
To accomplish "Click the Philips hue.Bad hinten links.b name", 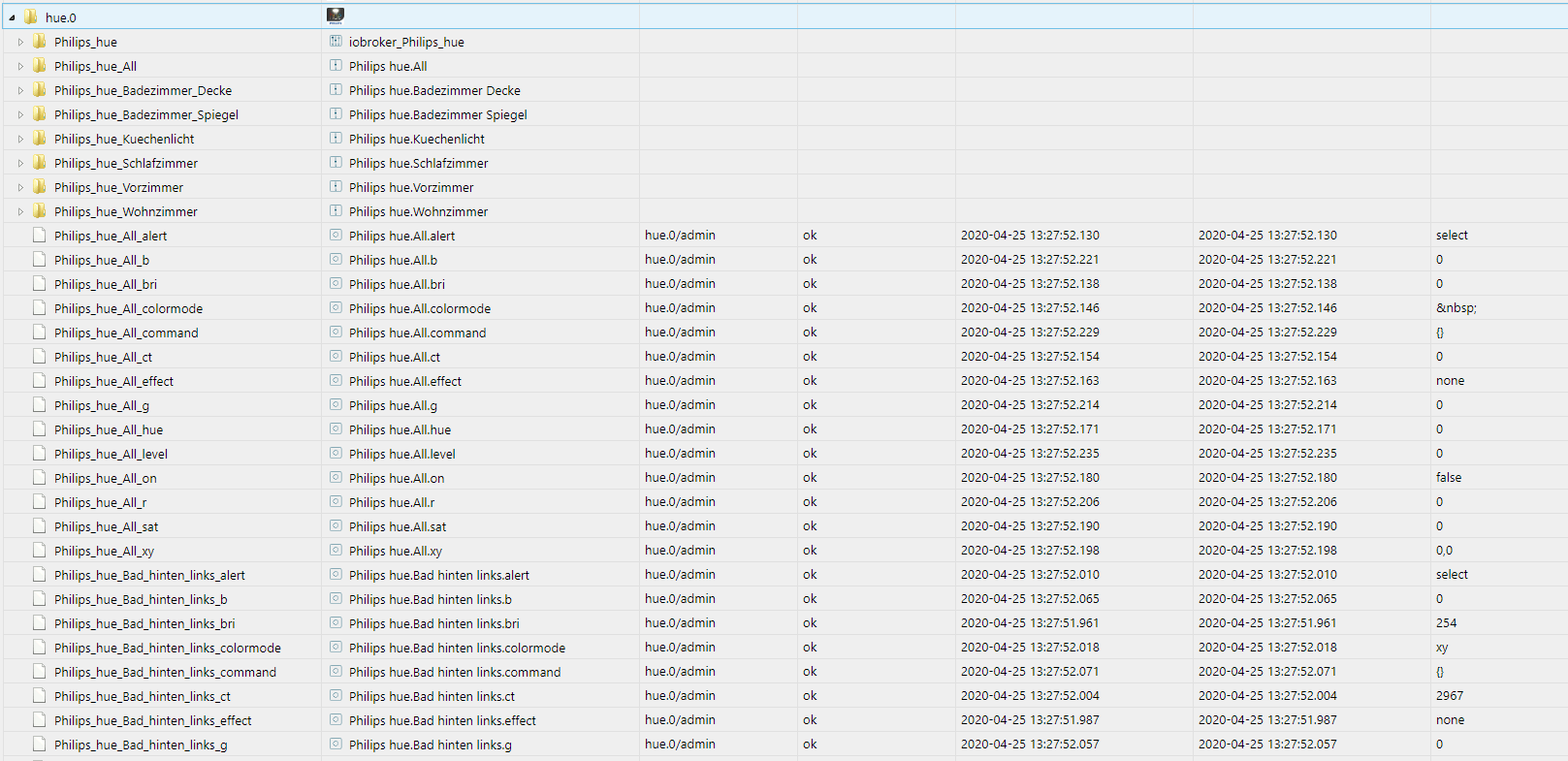I will 431,599.
